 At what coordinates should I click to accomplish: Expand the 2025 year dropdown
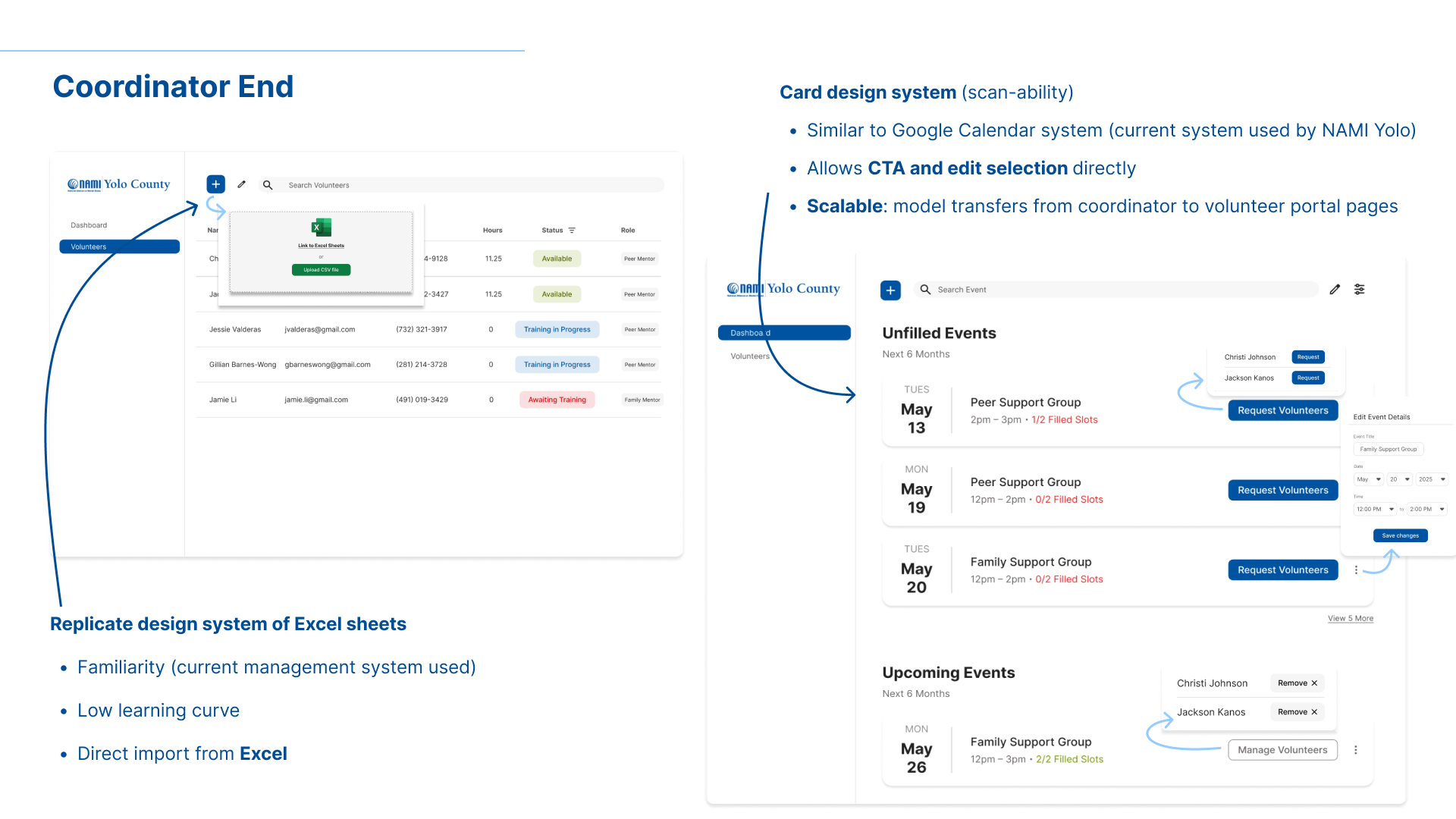1432,479
